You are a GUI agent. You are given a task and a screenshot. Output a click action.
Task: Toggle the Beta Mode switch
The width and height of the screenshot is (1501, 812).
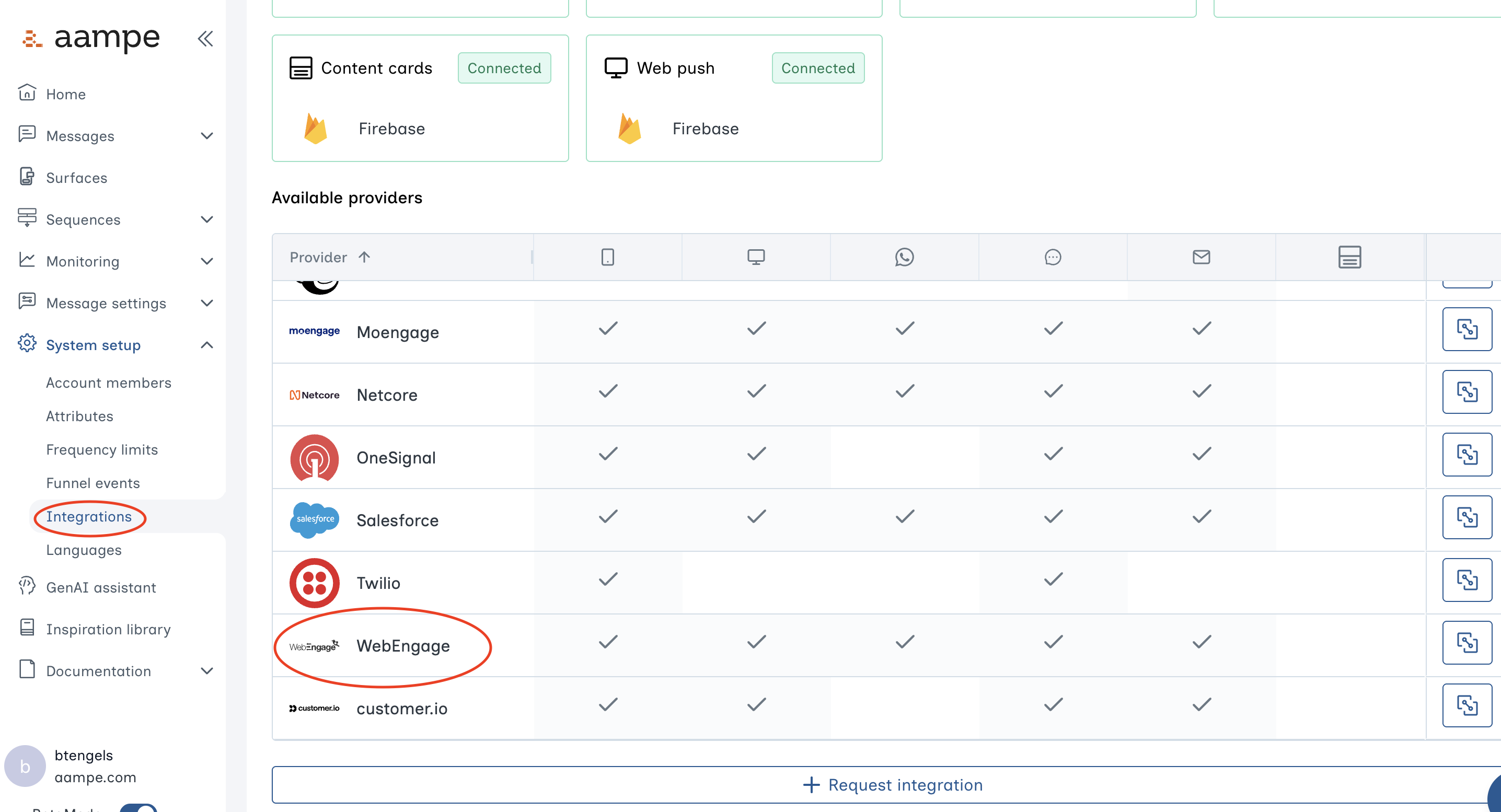tap(138, 807)
